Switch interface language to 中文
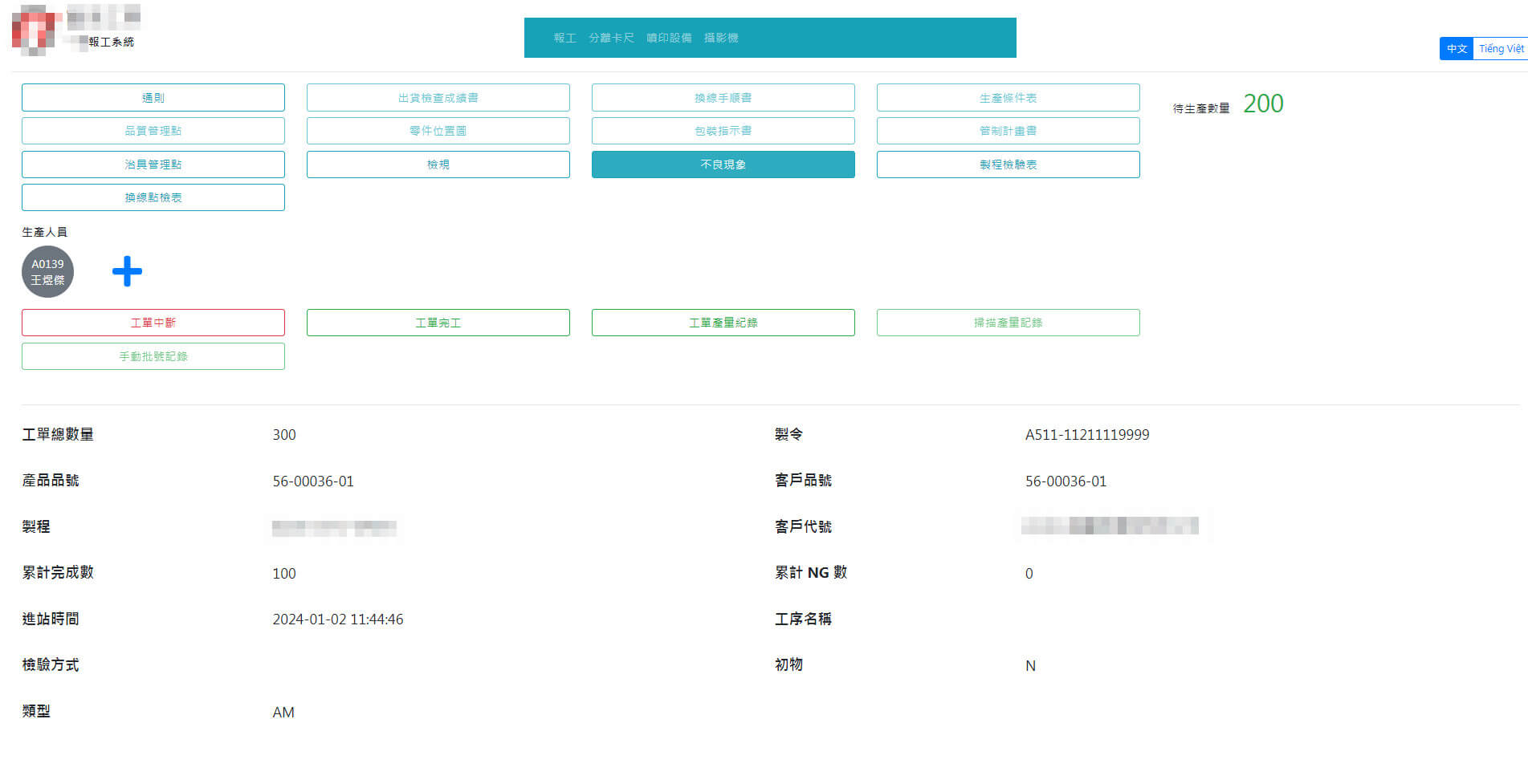The width and height of the screenshot is (1528, 784). click(1456, 49)
